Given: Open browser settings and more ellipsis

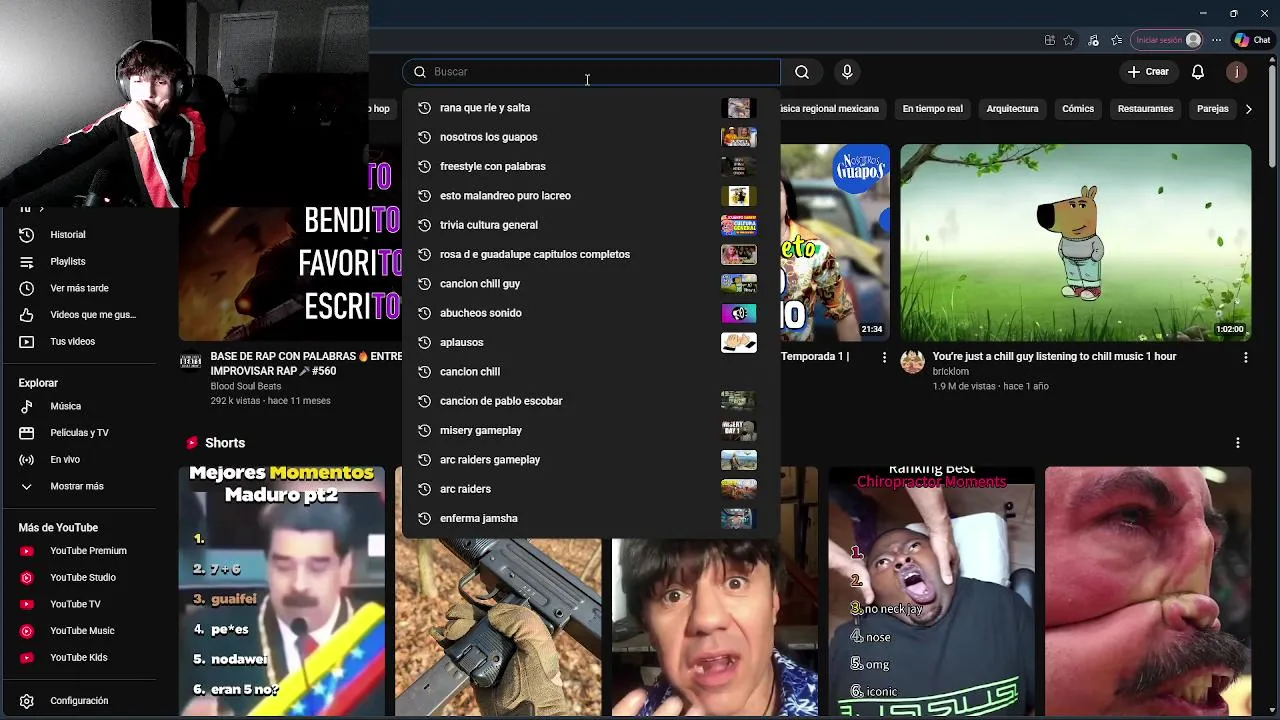Looking at the screenshot, I should click(x=1216, y=40).
